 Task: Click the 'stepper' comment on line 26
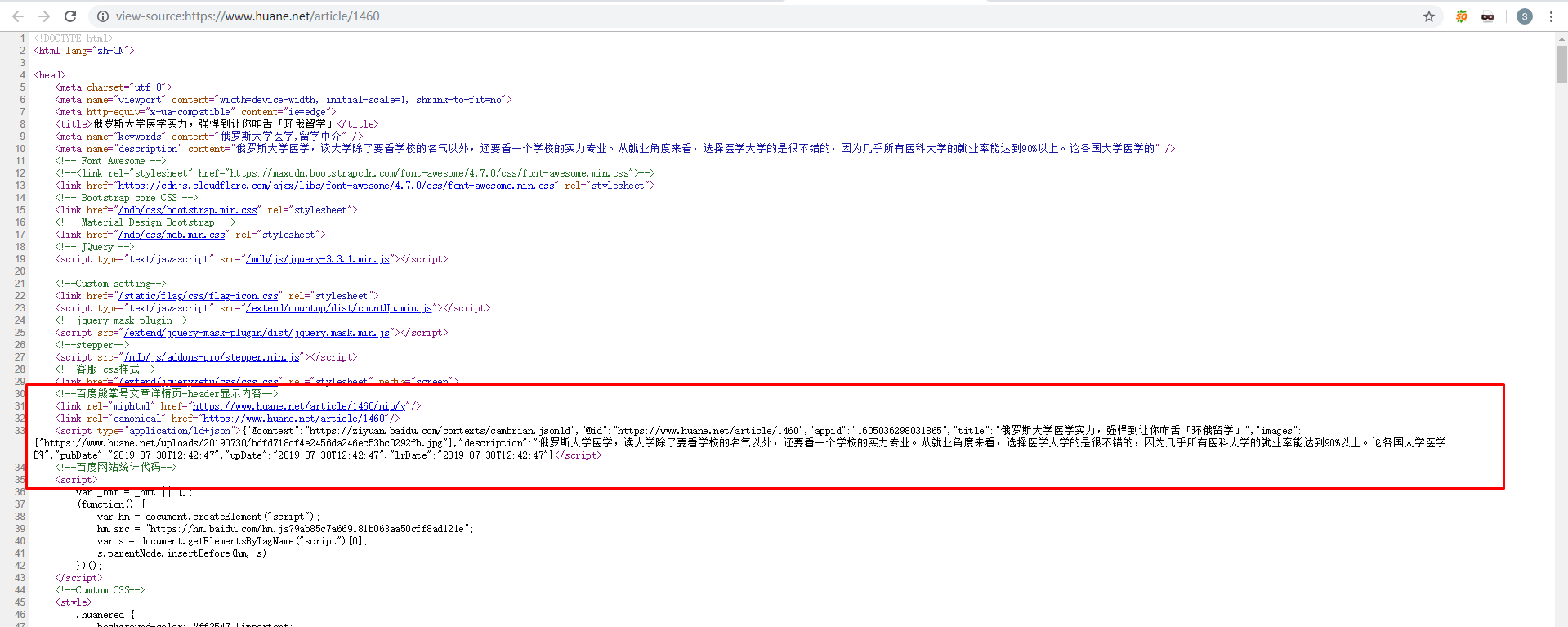pyautogui.click(x=92, y=345)
